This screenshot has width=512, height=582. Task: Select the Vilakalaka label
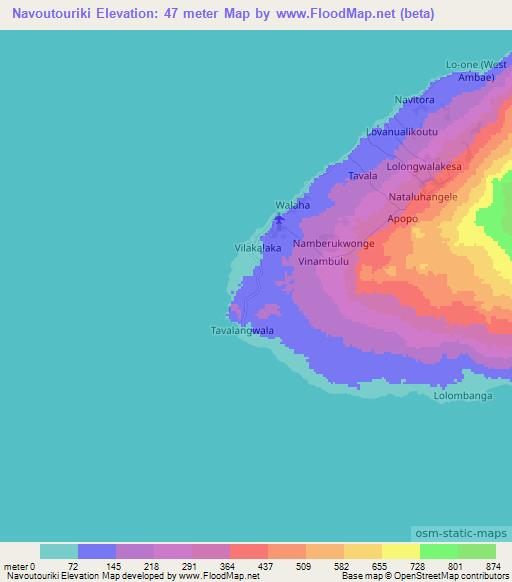tap(258, 248)
